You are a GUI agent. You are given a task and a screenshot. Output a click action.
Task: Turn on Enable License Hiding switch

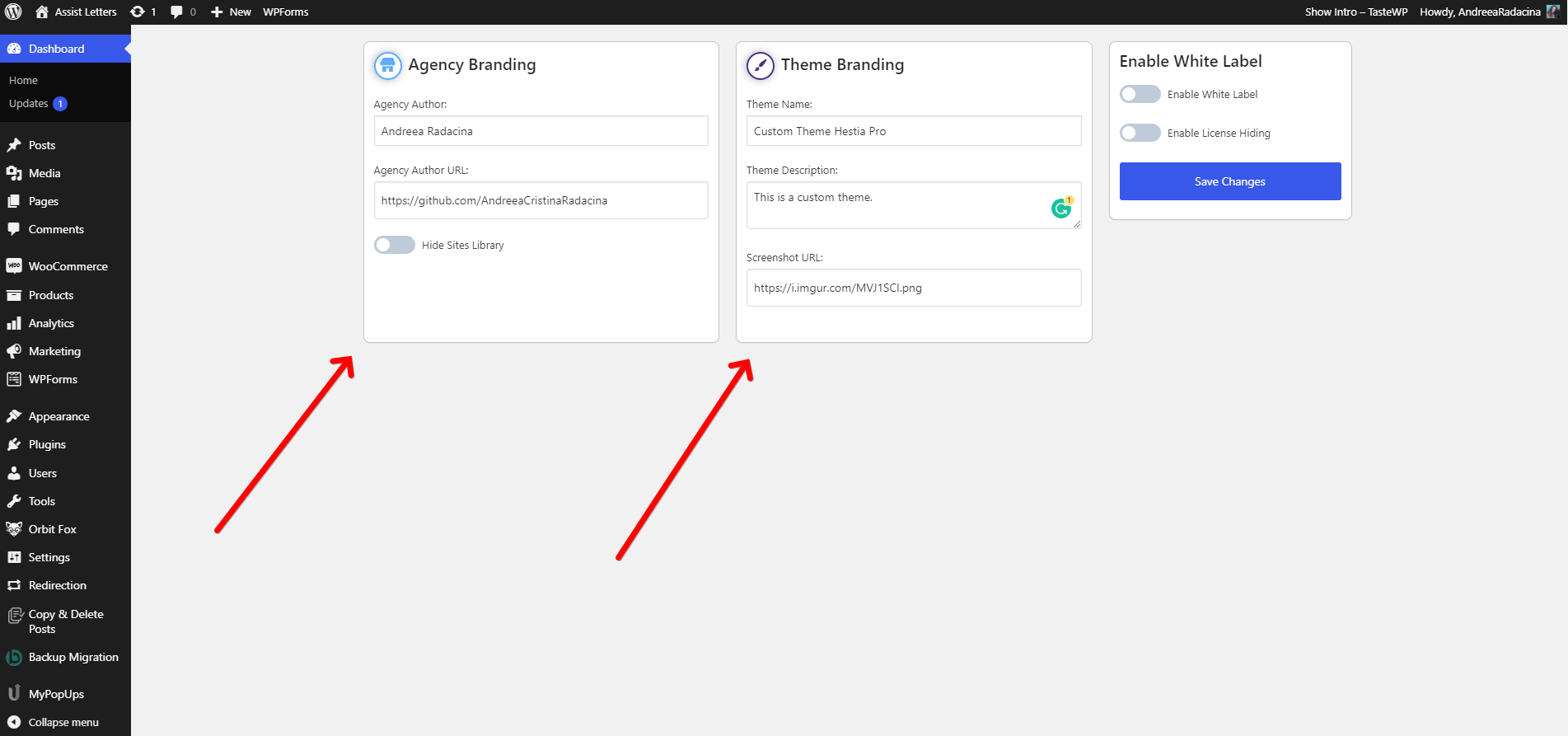(1140, 133)
